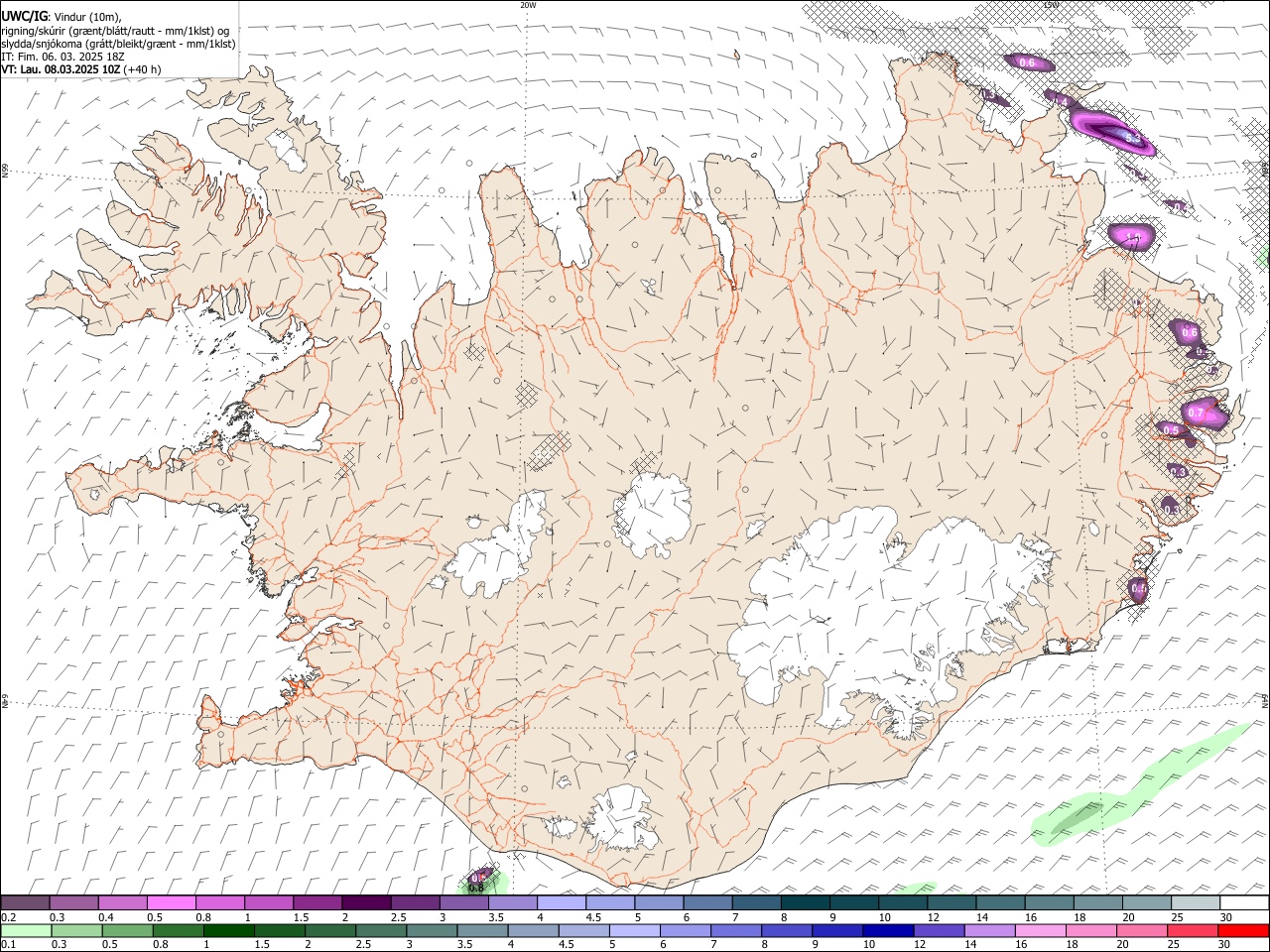Pick the darkest green rain swatch from 1 to 1.5
The width and height of the screenshot is (1270, 952).
pos(229,930)
